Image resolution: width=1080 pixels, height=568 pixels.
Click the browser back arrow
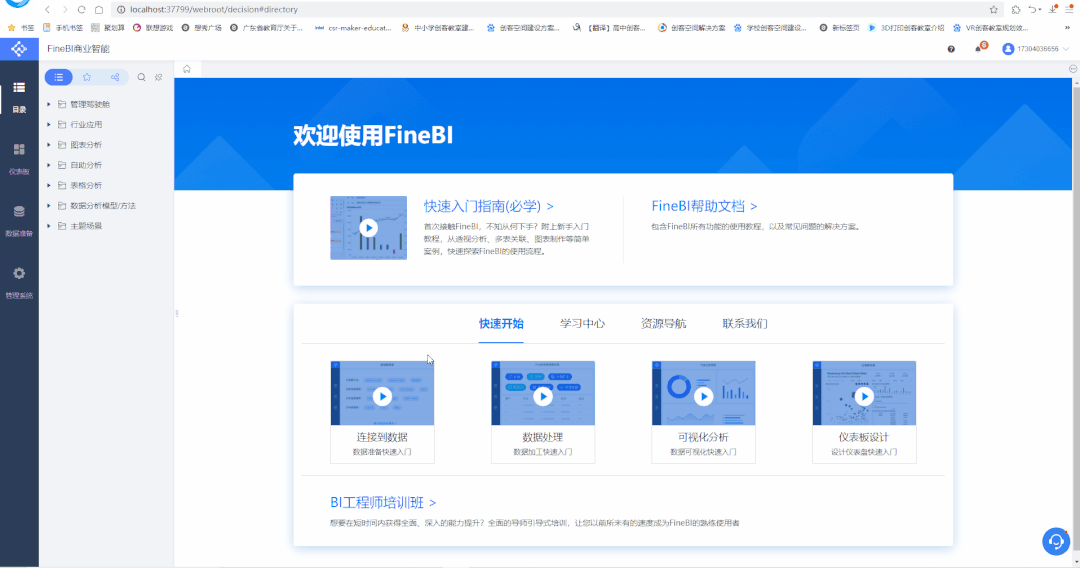(x=48, y=10)
